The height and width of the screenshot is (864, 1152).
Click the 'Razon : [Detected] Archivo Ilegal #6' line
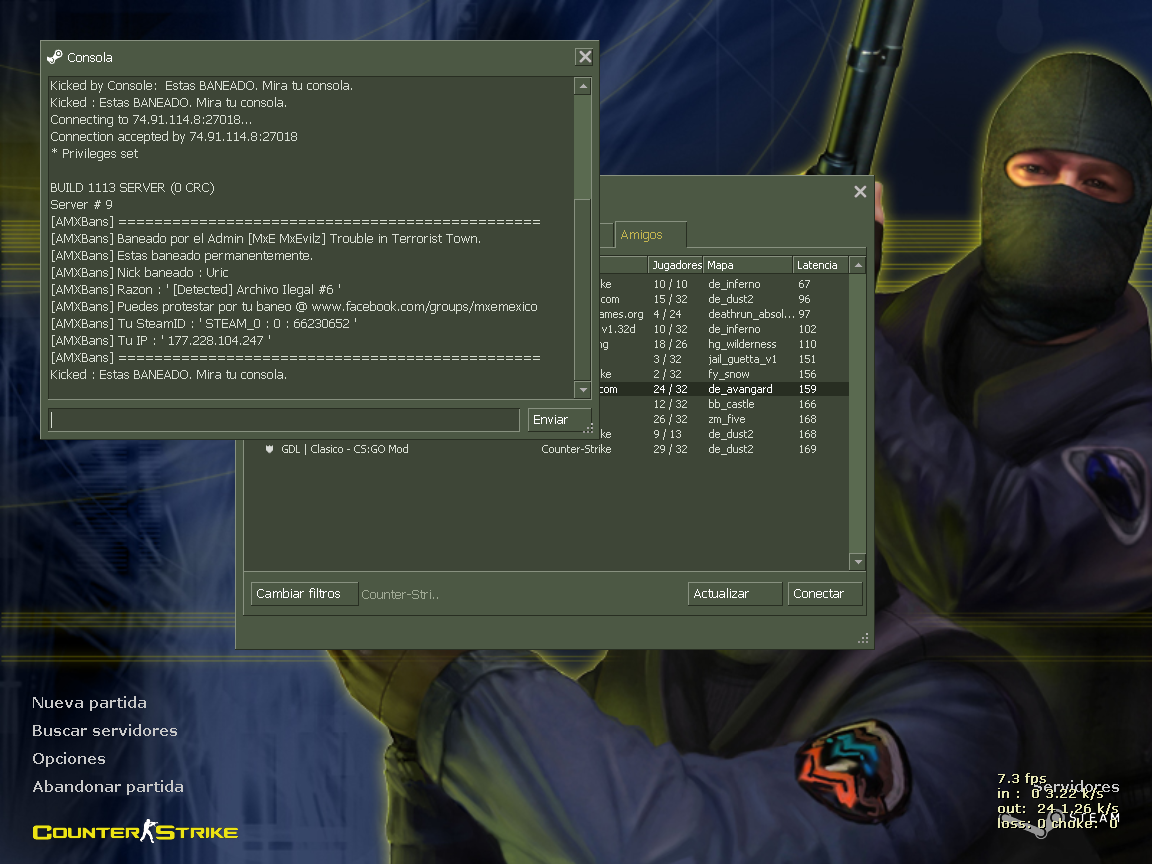pyautogui.click(x=195, y=289)
